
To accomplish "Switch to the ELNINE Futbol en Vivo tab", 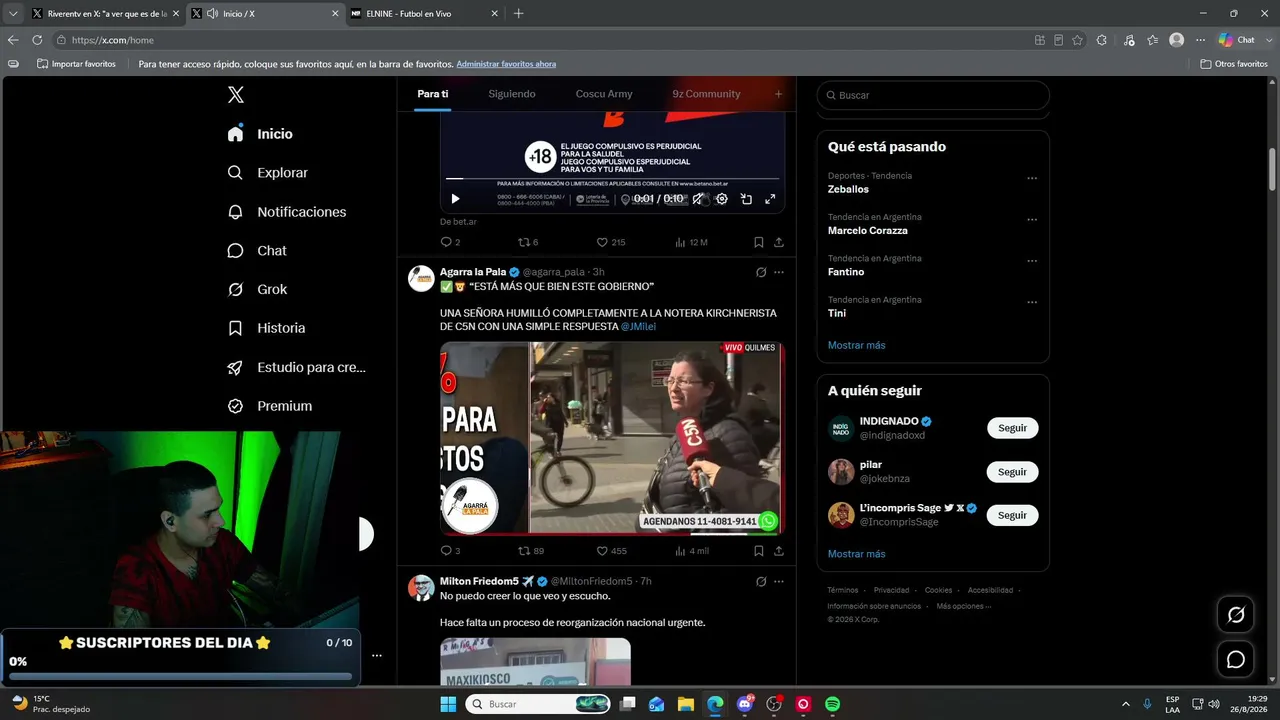I will 426,13.
